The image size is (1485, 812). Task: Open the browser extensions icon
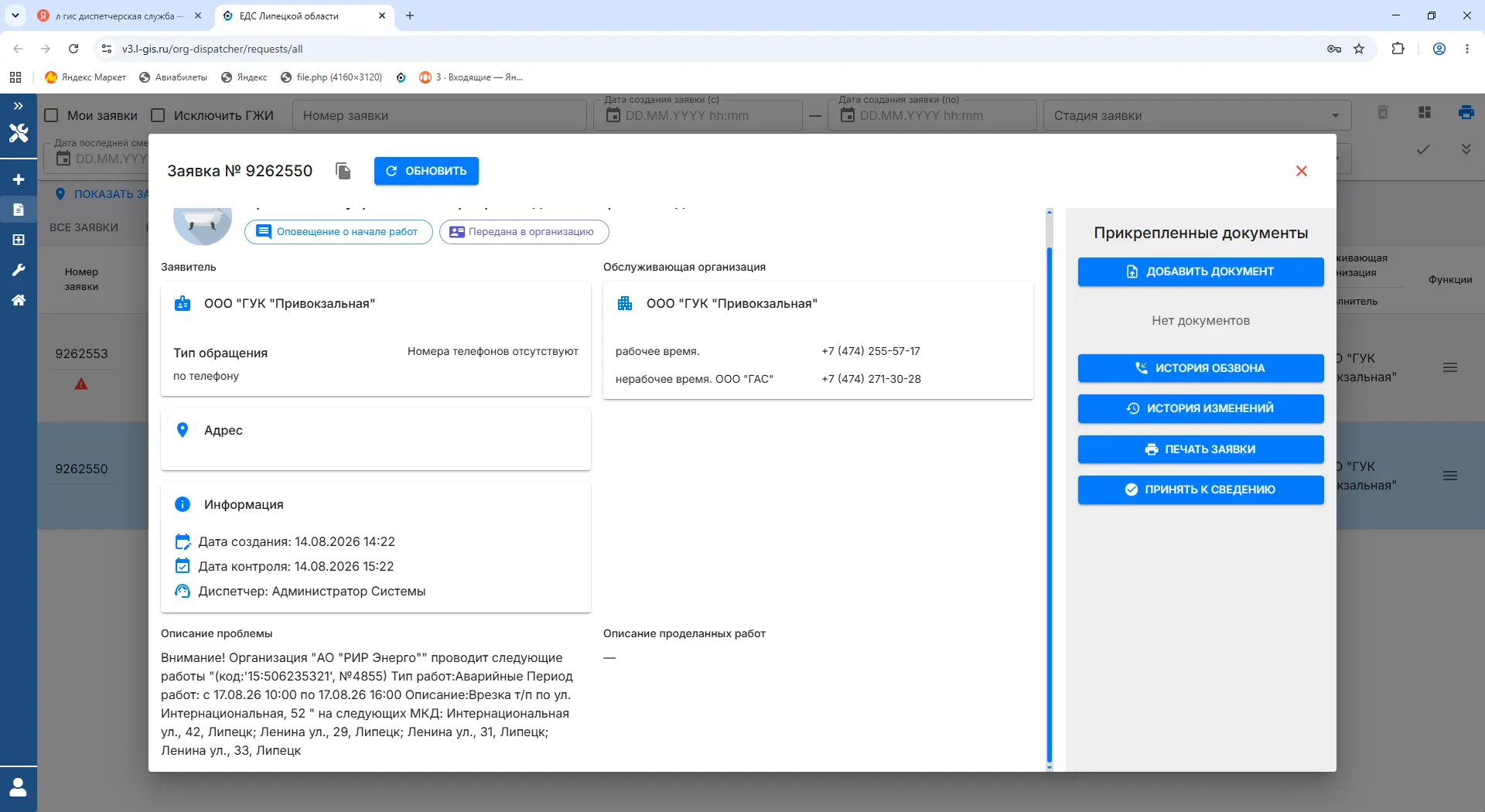coord(1398,49)
